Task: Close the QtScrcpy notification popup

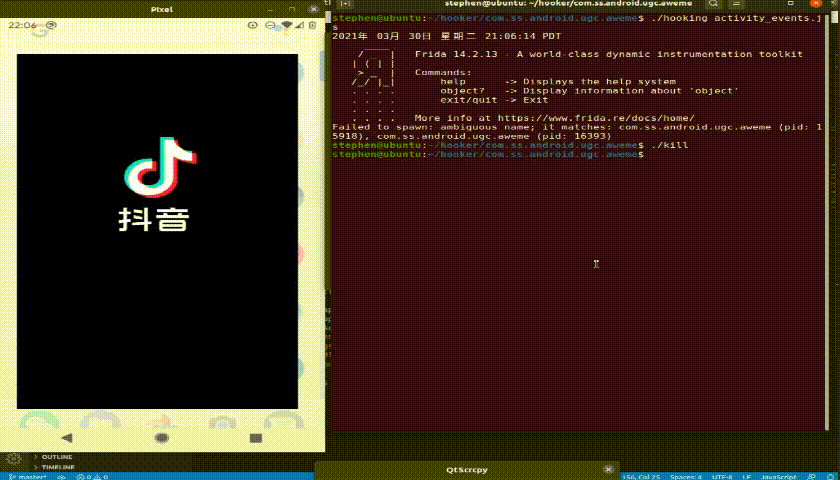Action: (608, 469)
